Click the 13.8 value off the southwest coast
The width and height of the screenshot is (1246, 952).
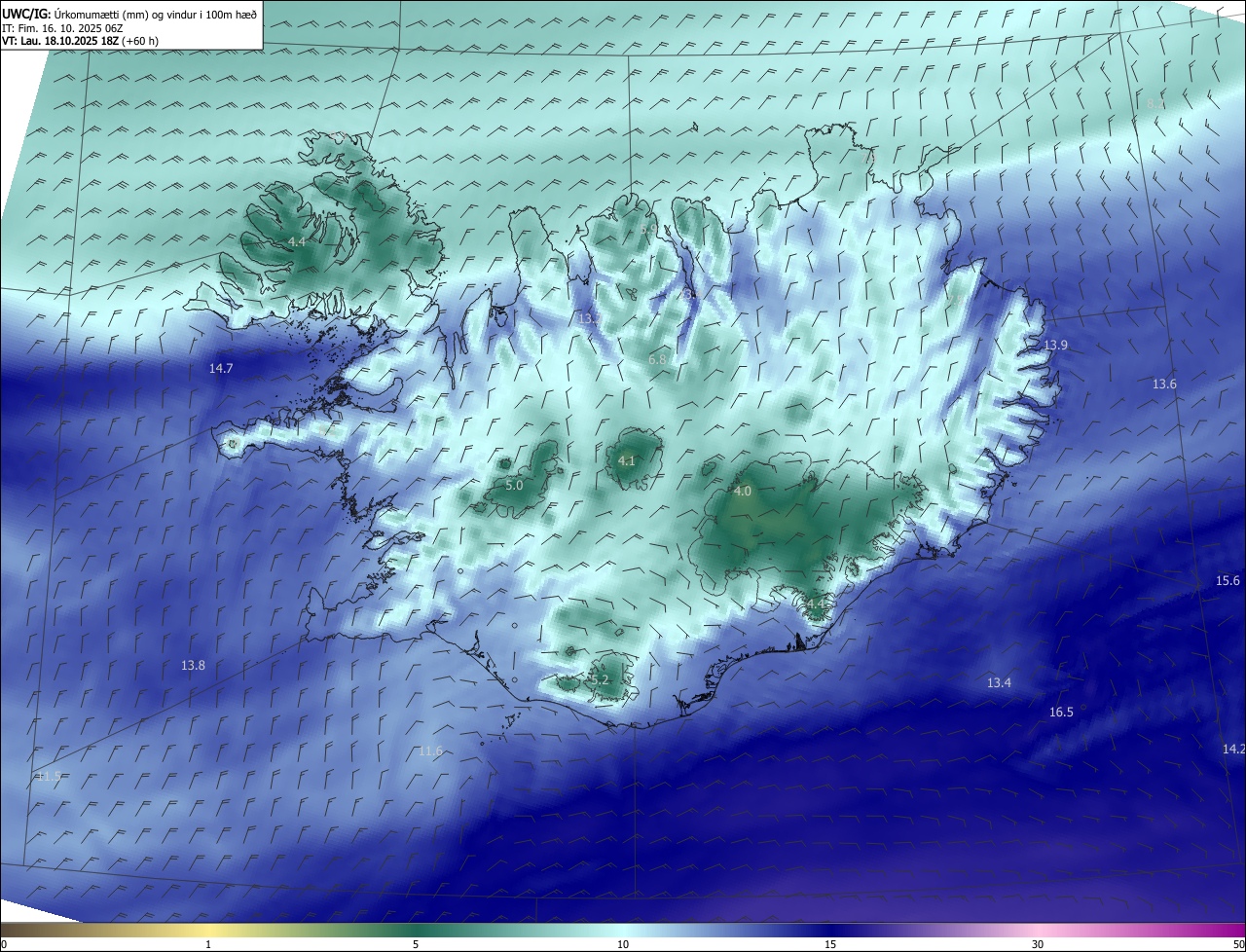click(193, 666)
